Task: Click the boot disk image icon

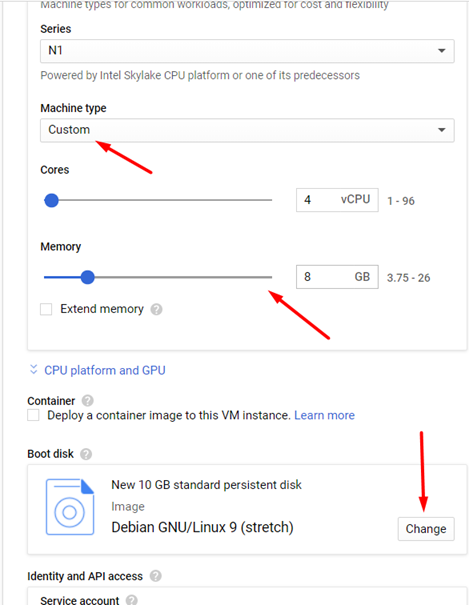Action: (70, 507)
